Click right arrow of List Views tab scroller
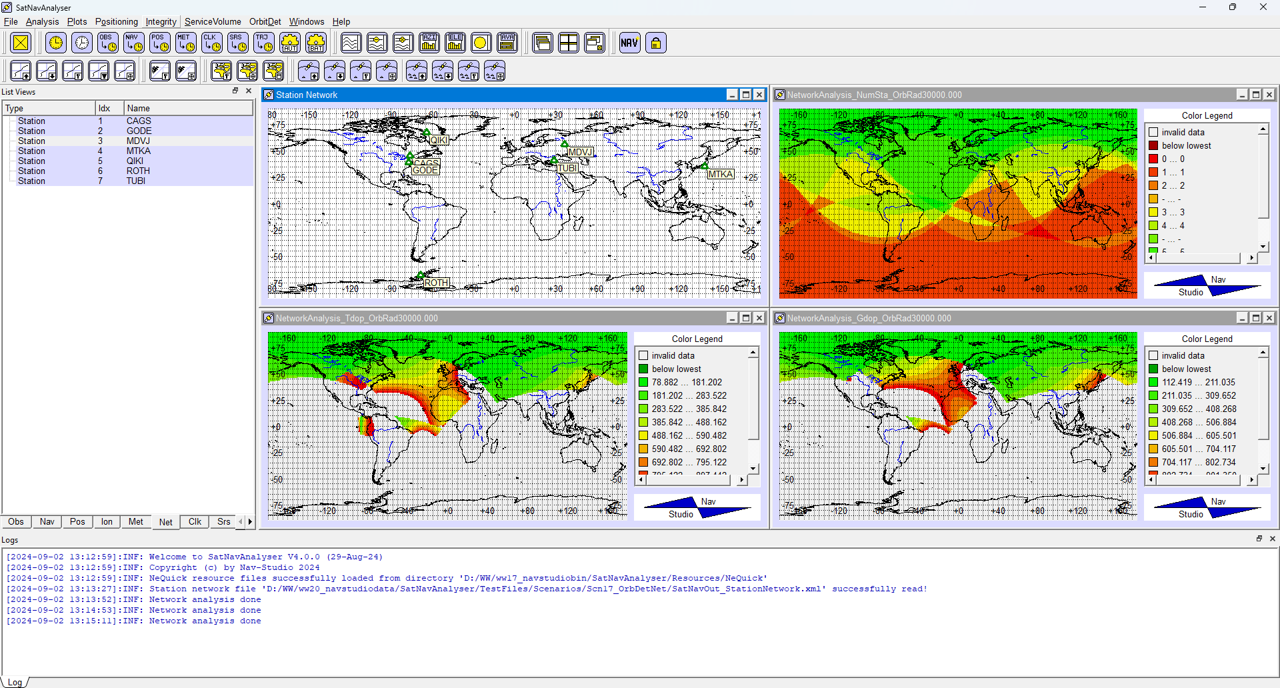Image resolution: width=1280 pixels, height=688 pixels. click(250, 522)
